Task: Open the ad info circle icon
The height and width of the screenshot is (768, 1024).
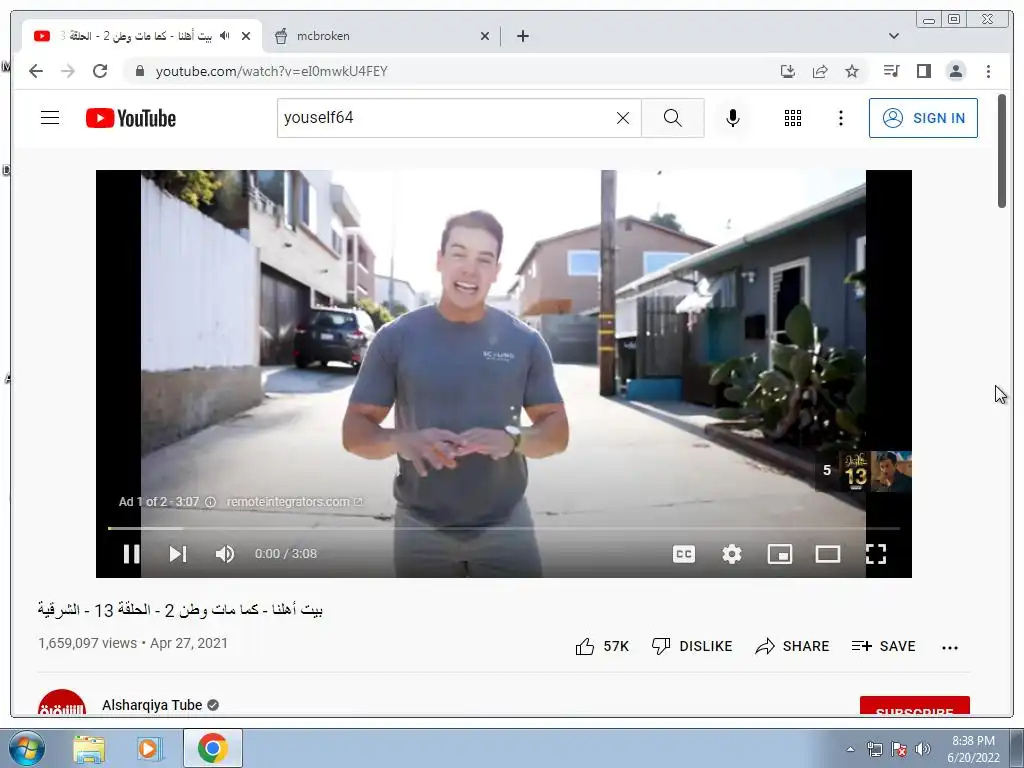Action: pos(210,502)
